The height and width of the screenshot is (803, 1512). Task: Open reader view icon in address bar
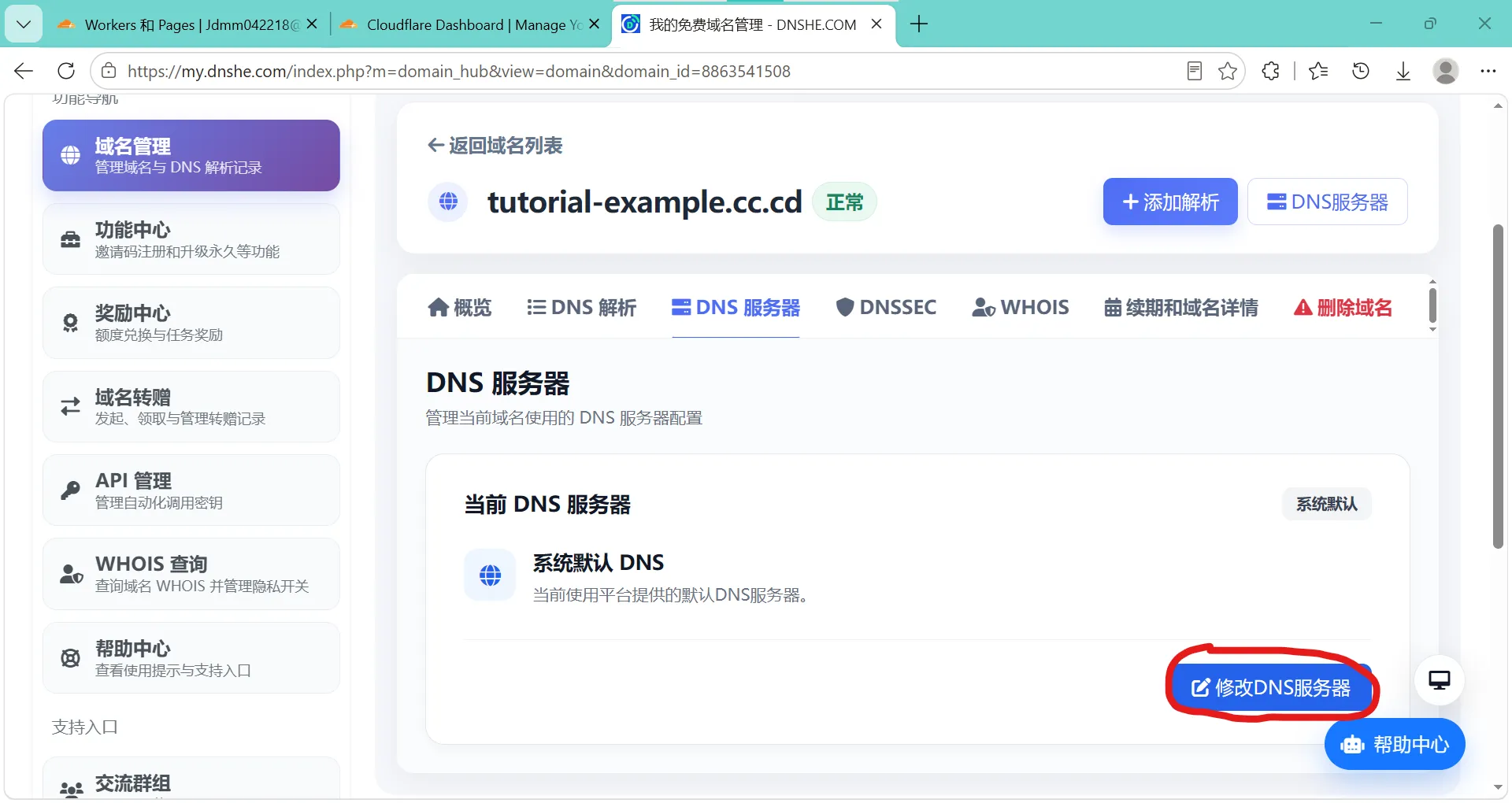(1194, 71)
